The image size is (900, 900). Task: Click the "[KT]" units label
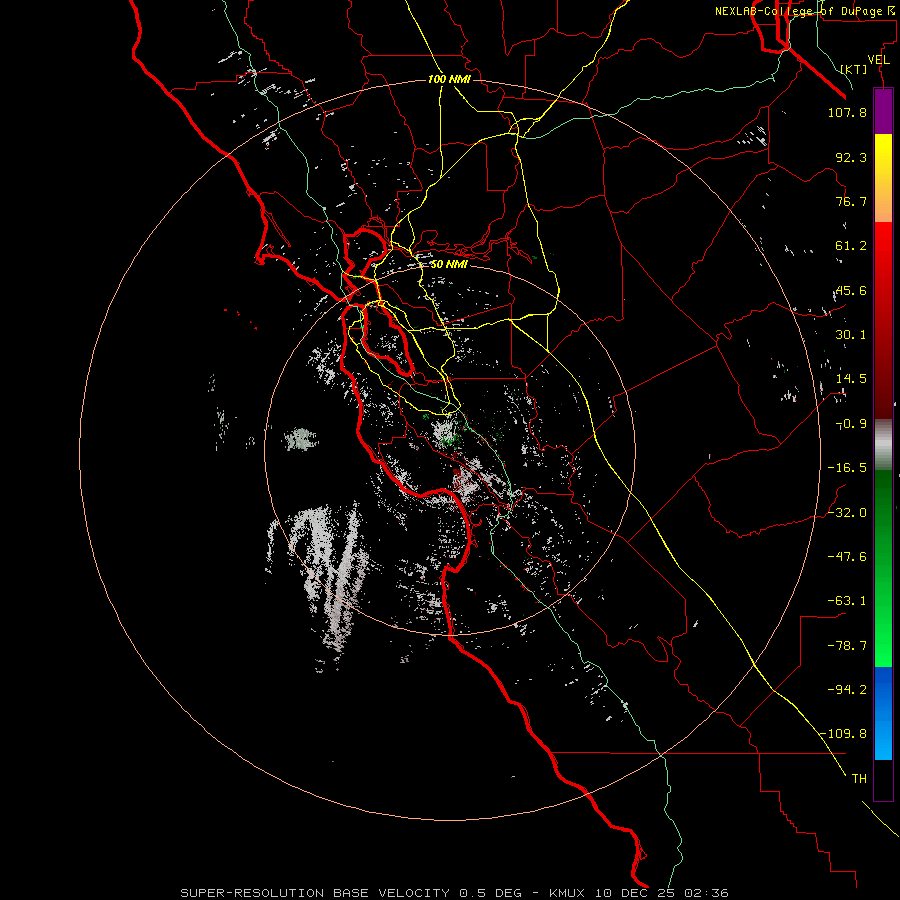click(x=854, y=69)
